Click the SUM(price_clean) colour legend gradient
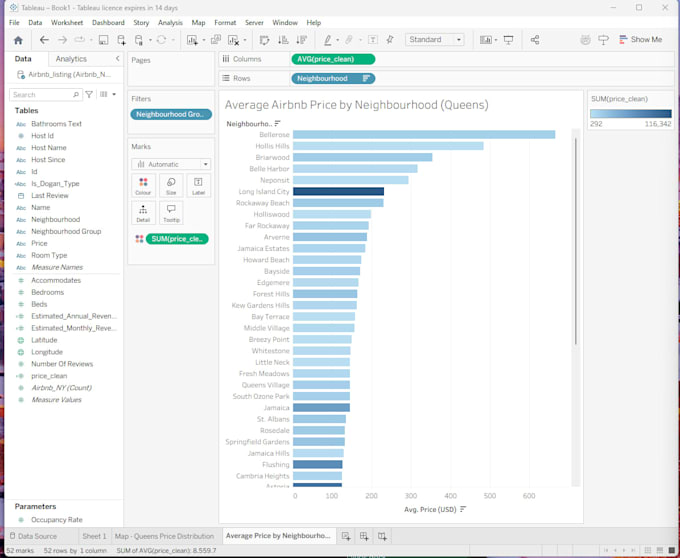 631,114
